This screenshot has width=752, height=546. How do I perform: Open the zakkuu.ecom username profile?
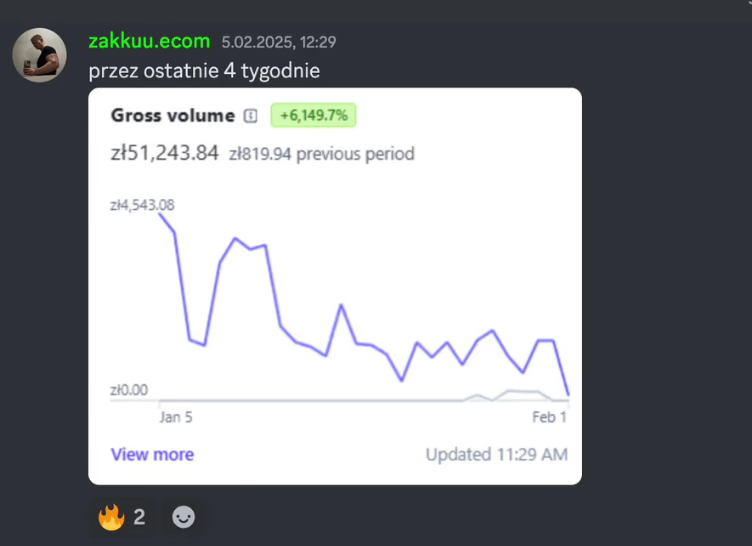(149, 41)
